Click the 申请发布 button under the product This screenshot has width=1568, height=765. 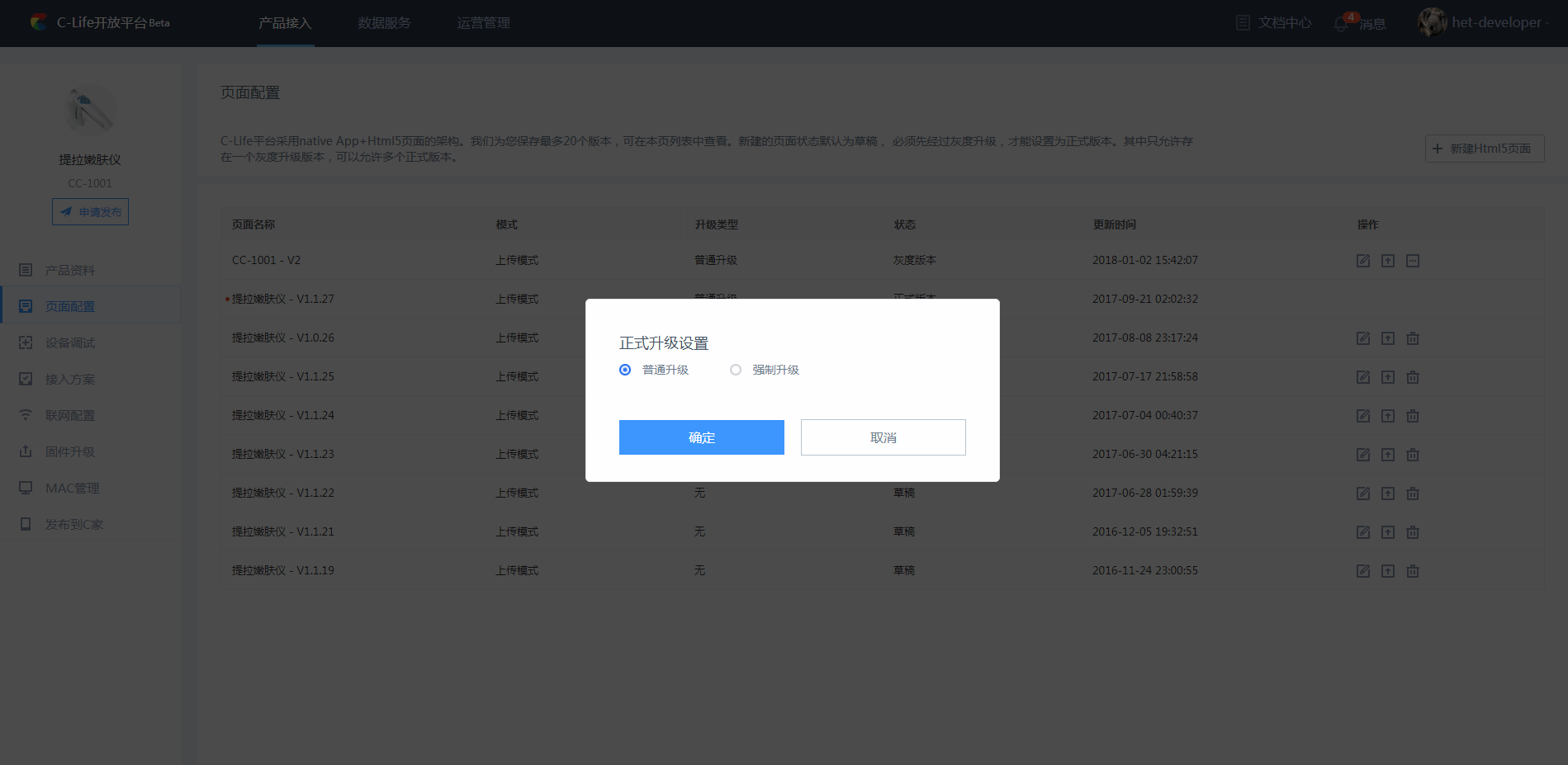[90, 212]
